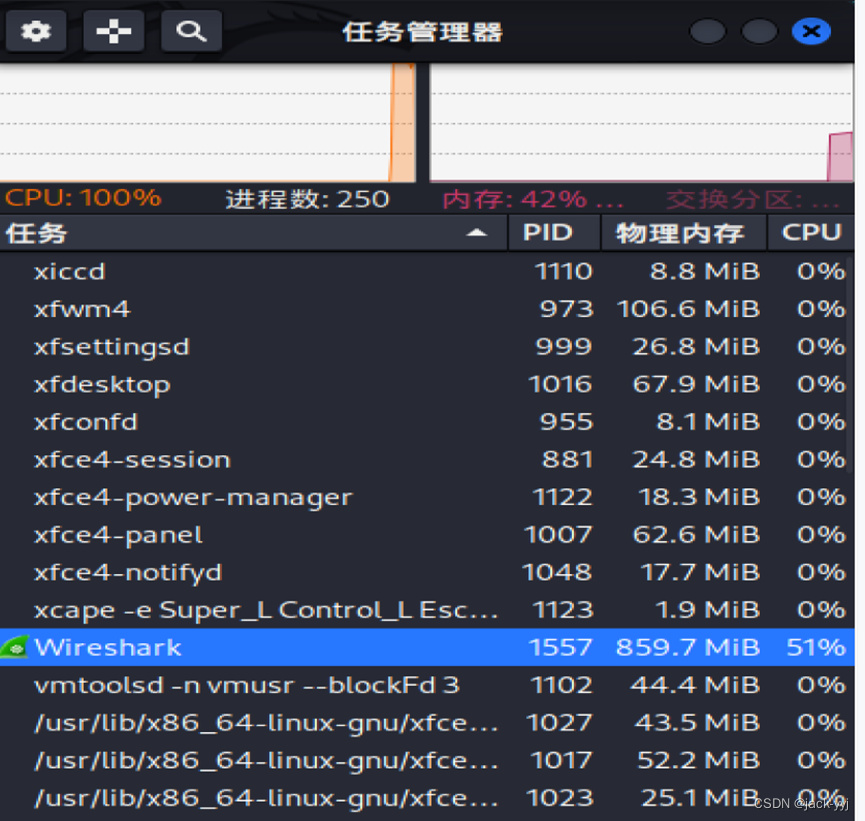
Task: Click Wireshark's 51% CPU value
Action: pos(816,647)
